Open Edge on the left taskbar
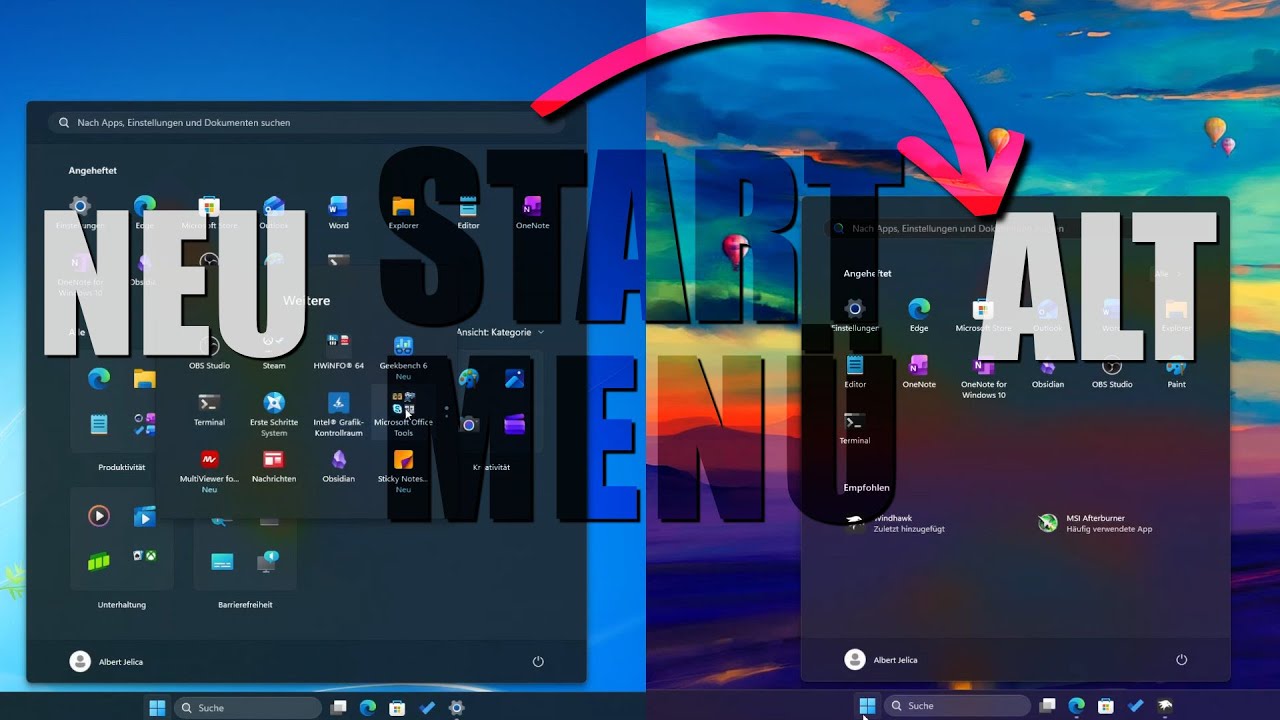 368,708
